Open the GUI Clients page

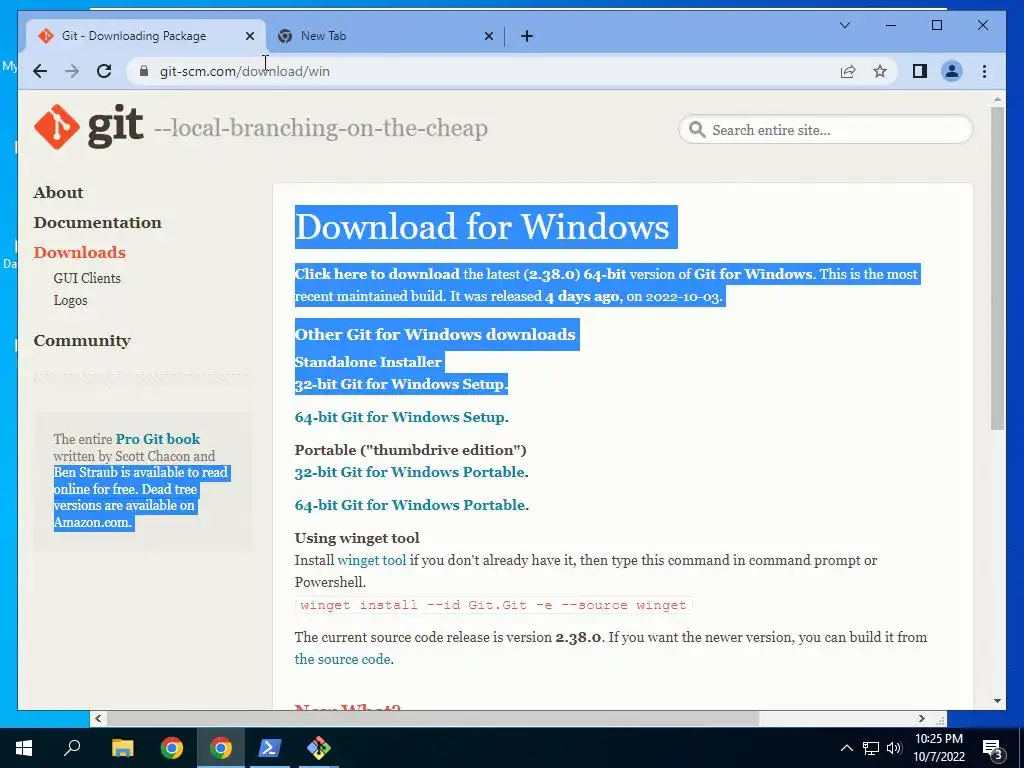pyautogui.click(x=87, y=278)
